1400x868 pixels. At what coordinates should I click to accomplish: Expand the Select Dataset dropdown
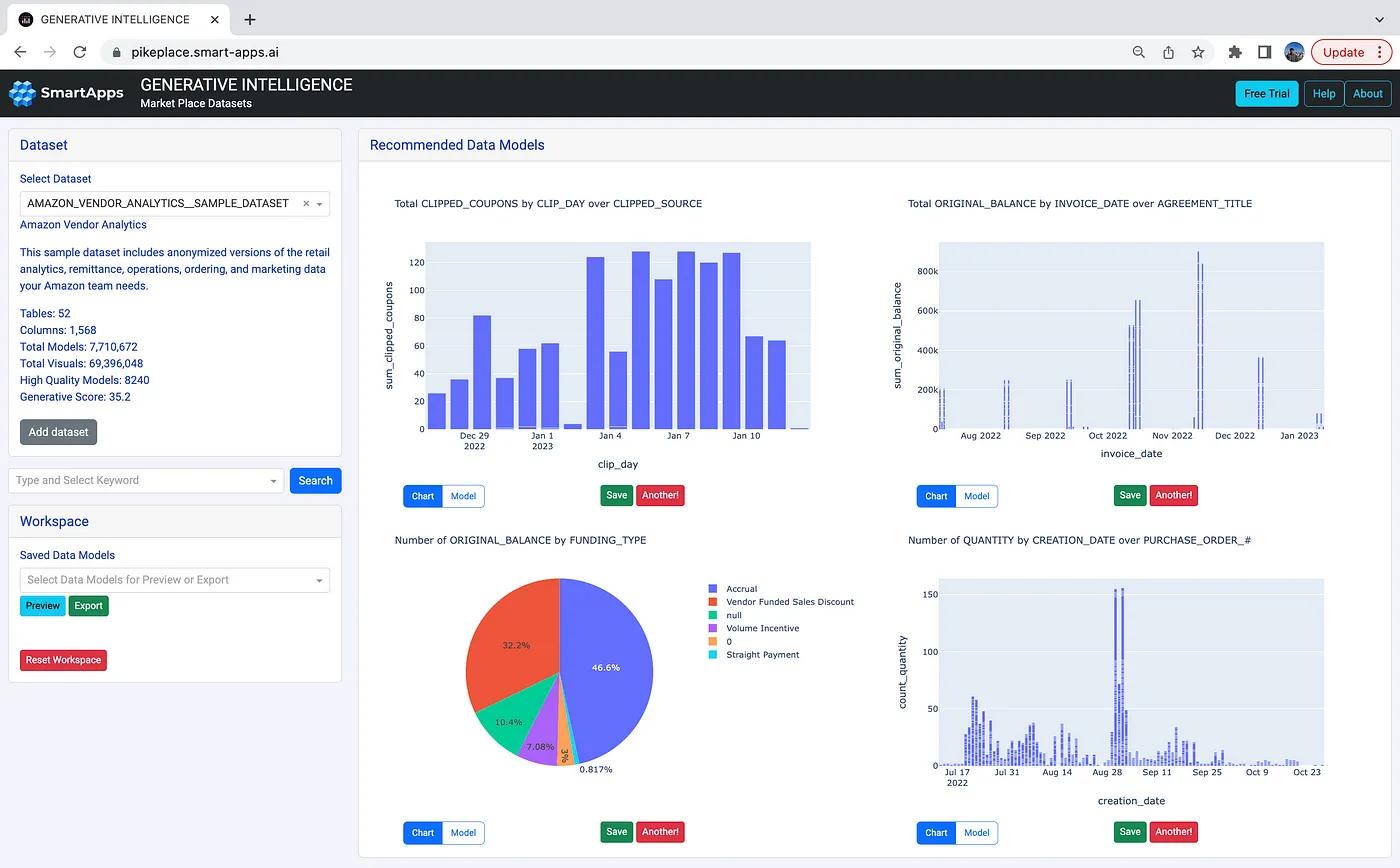click(320, 204)
